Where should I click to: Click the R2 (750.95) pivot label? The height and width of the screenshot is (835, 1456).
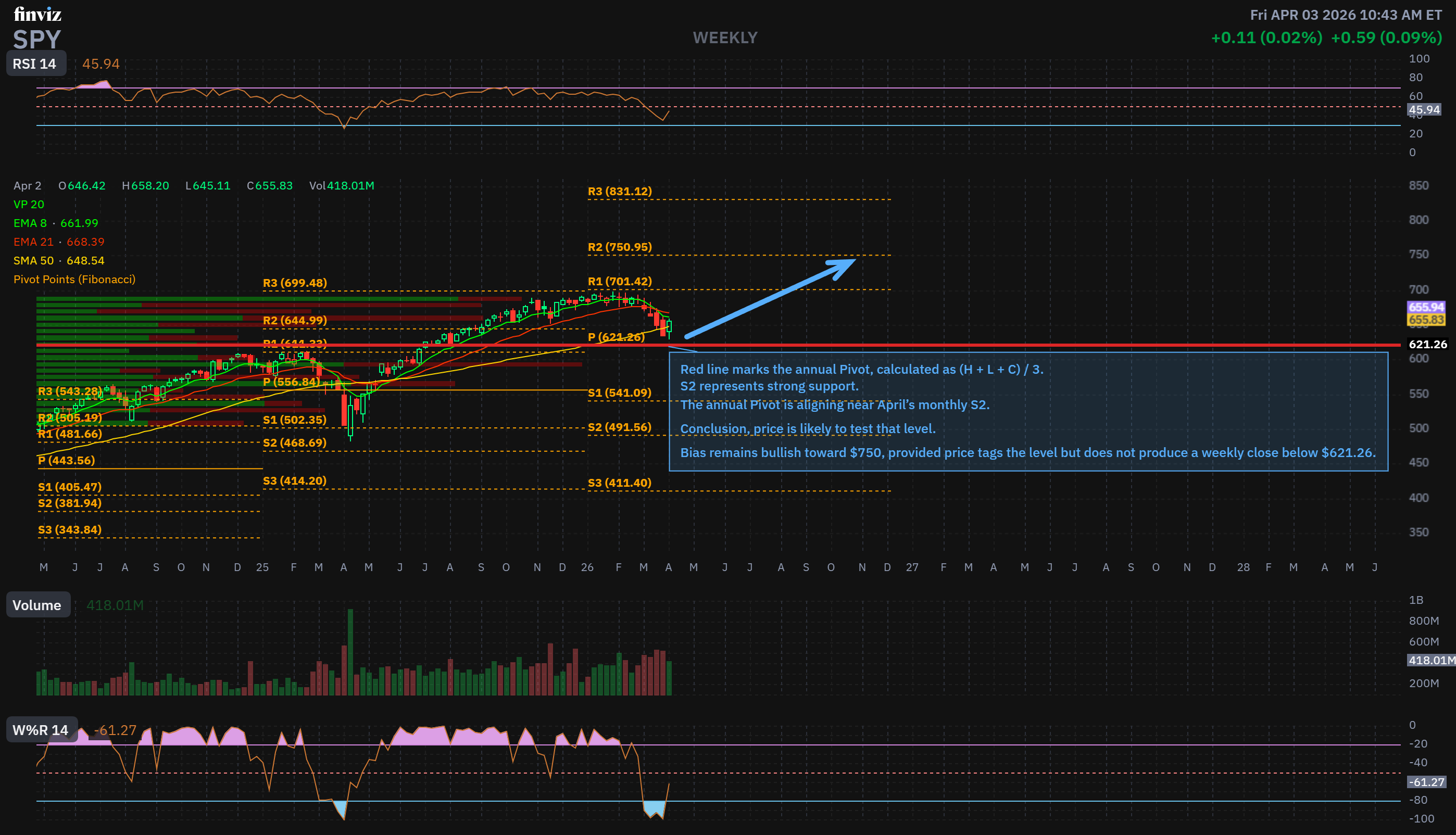(620, 247)
